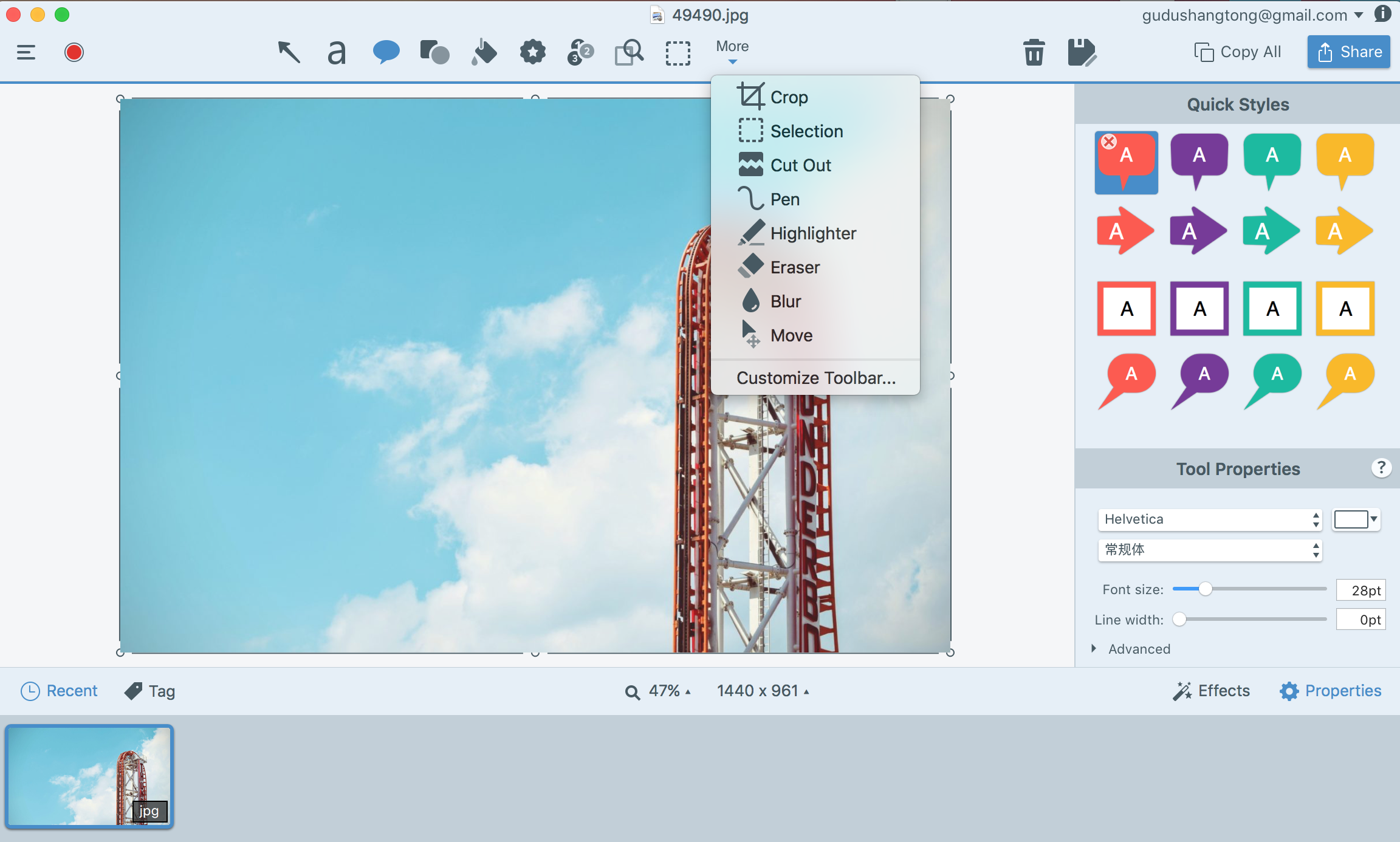Toggle the Effects panel
Screen dimensions: 1400x842
(x=1211, y=691)
